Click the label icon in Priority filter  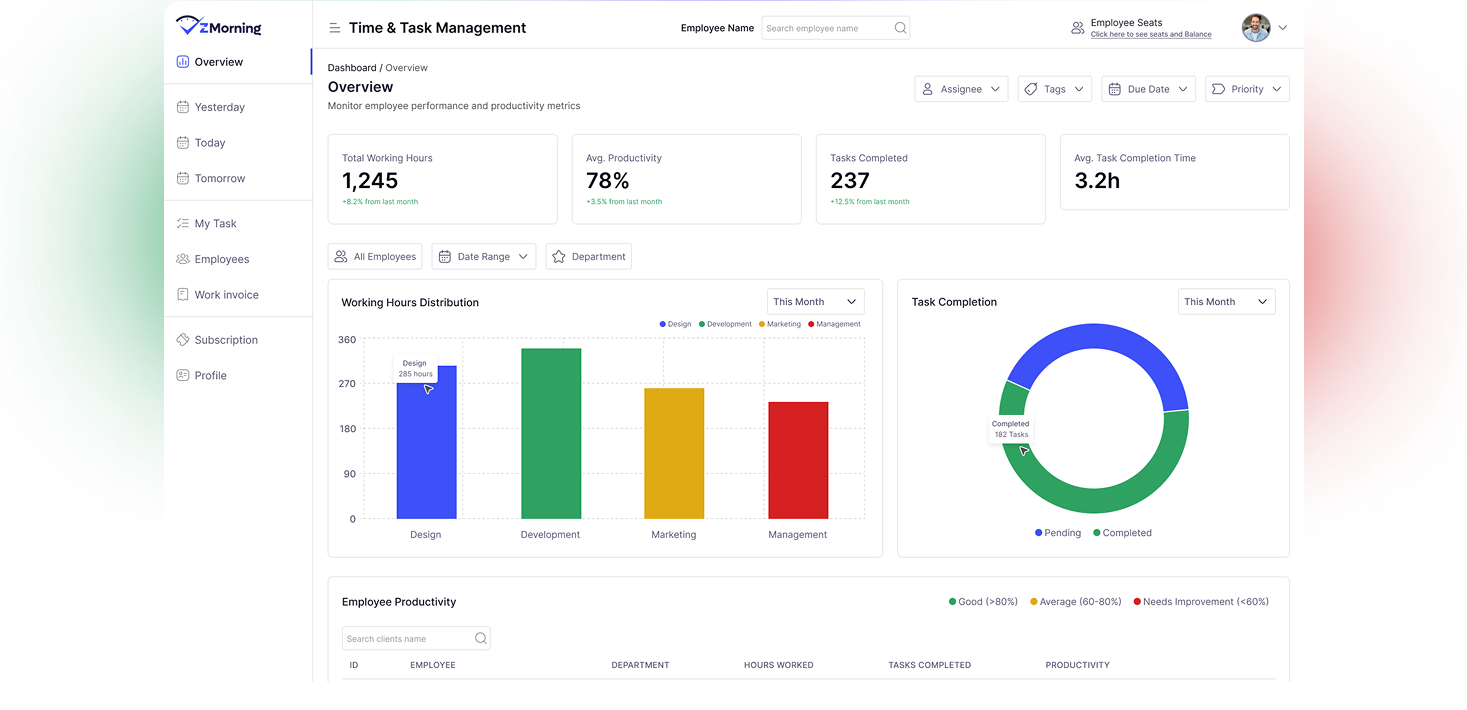1218,89
